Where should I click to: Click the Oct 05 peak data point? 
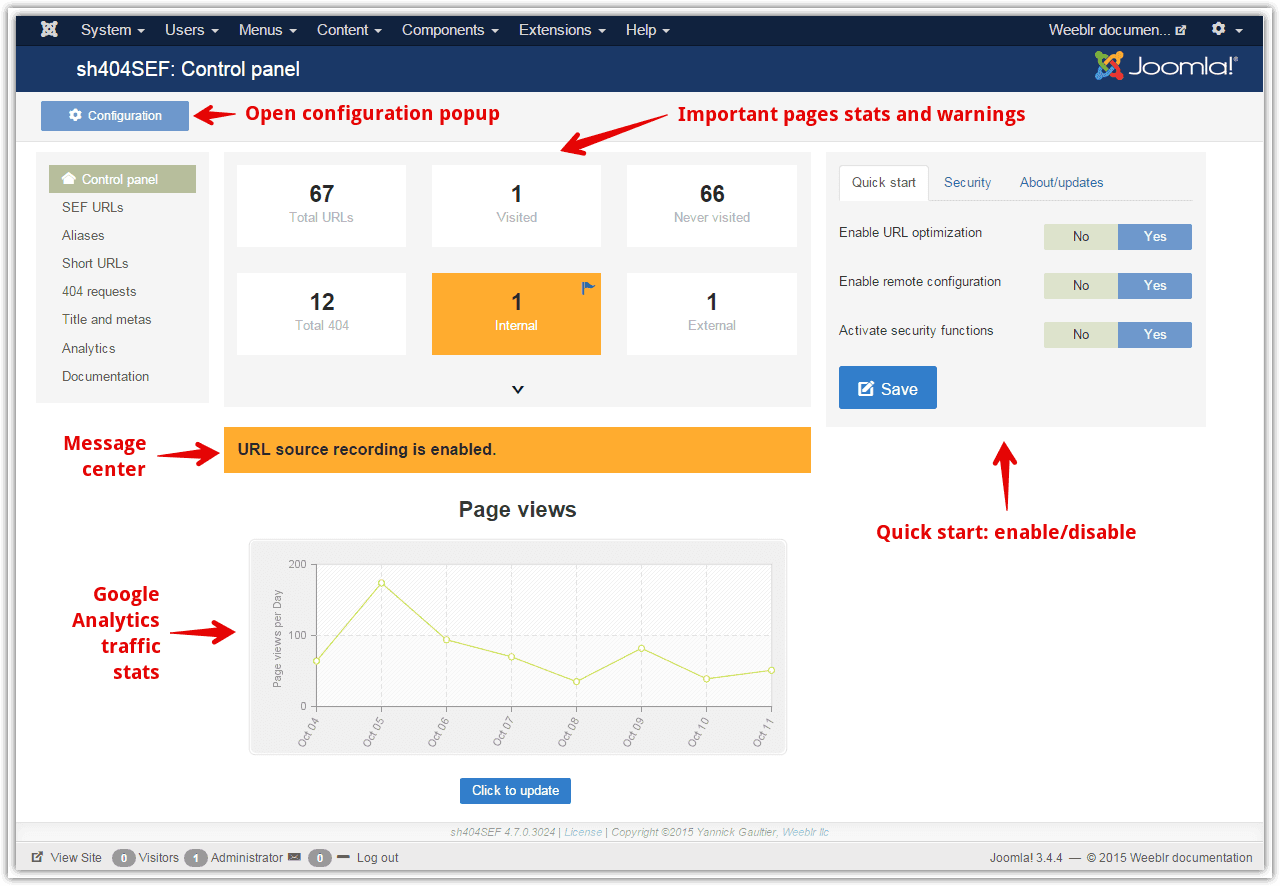(381, 583)
